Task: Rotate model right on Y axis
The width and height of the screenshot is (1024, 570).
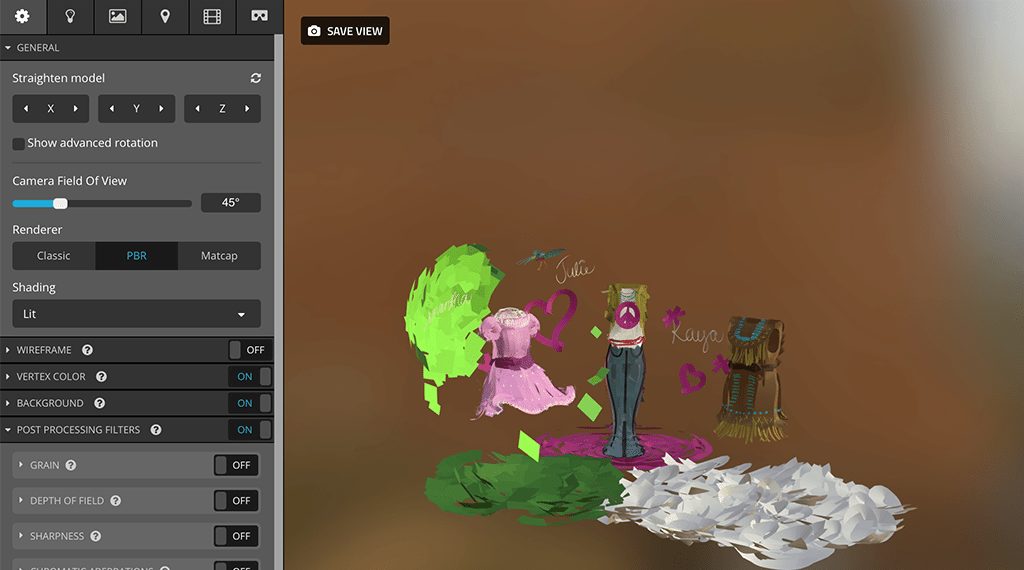Action: 161,108
